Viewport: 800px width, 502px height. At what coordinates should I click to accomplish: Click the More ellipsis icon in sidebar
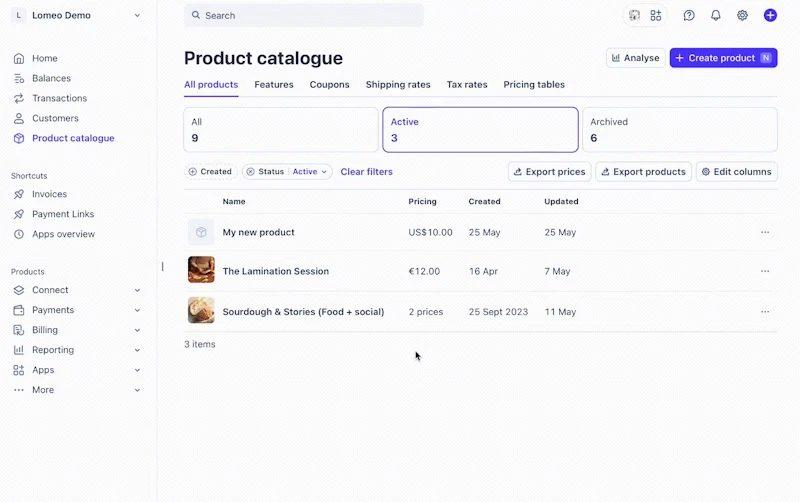click(x=19, y=390)
